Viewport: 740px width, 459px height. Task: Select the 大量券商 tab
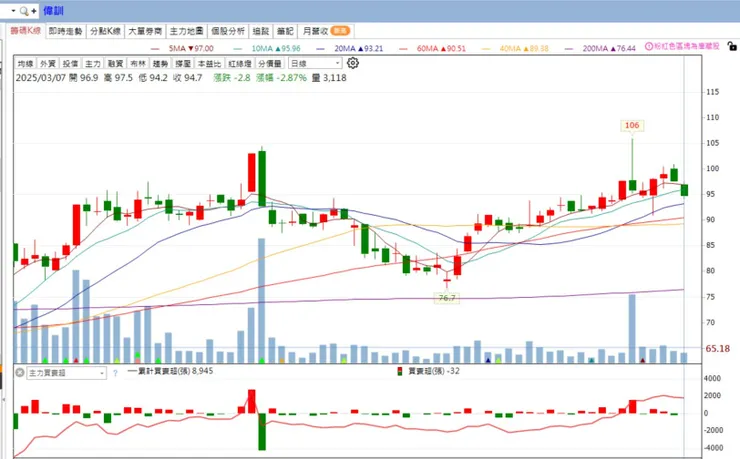tap(145, 31)
